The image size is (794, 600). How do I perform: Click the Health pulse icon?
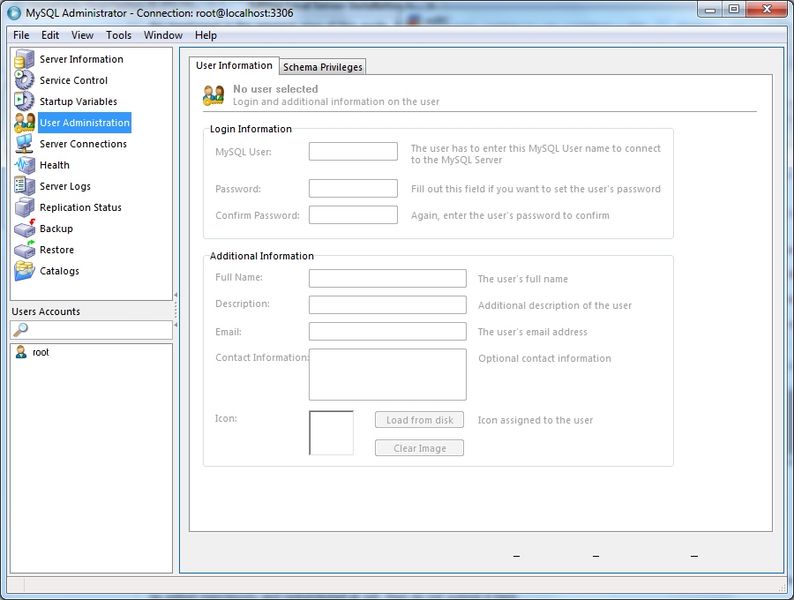pos(24,165)
